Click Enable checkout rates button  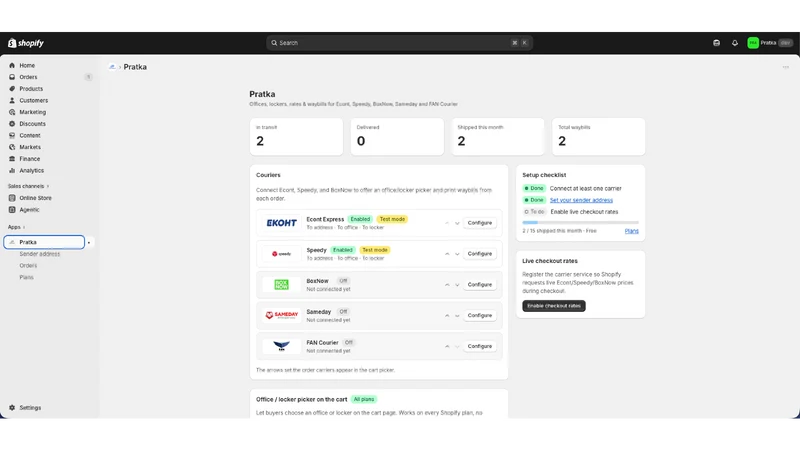pyautogui.click(x=554, y=306)
